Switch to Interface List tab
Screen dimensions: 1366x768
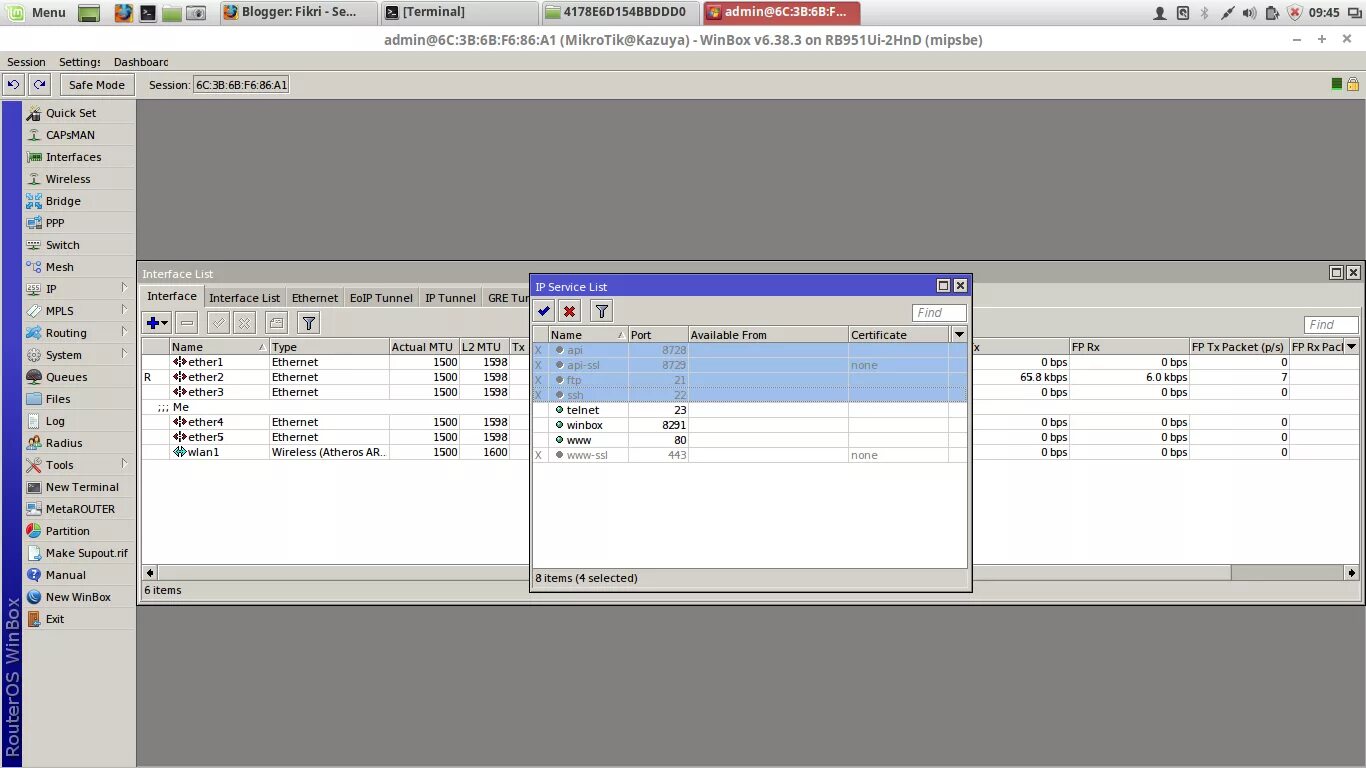pyautogui.click(x=244, y=298)
